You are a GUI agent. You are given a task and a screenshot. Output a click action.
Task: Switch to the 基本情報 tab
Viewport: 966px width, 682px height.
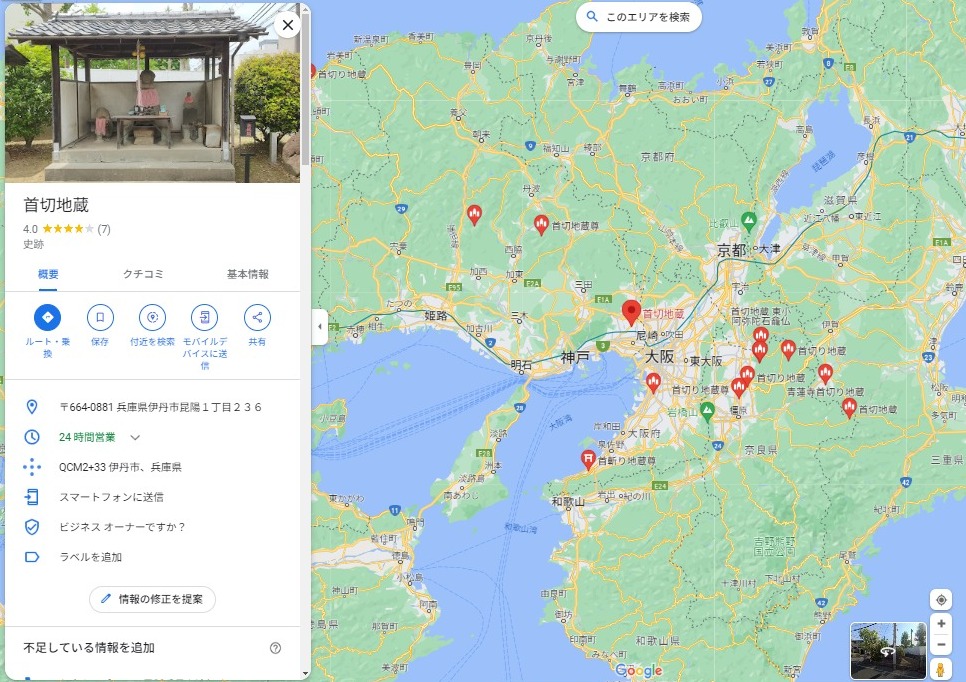248,274
